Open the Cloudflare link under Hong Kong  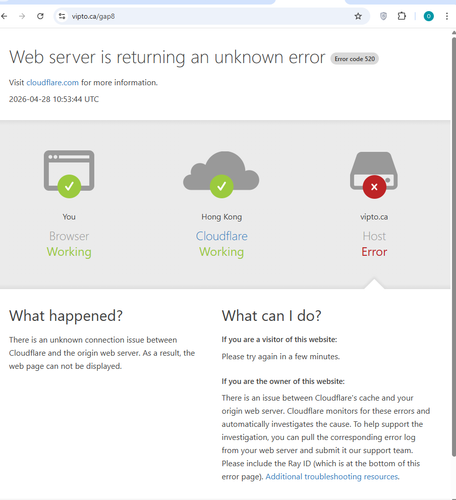221,236
